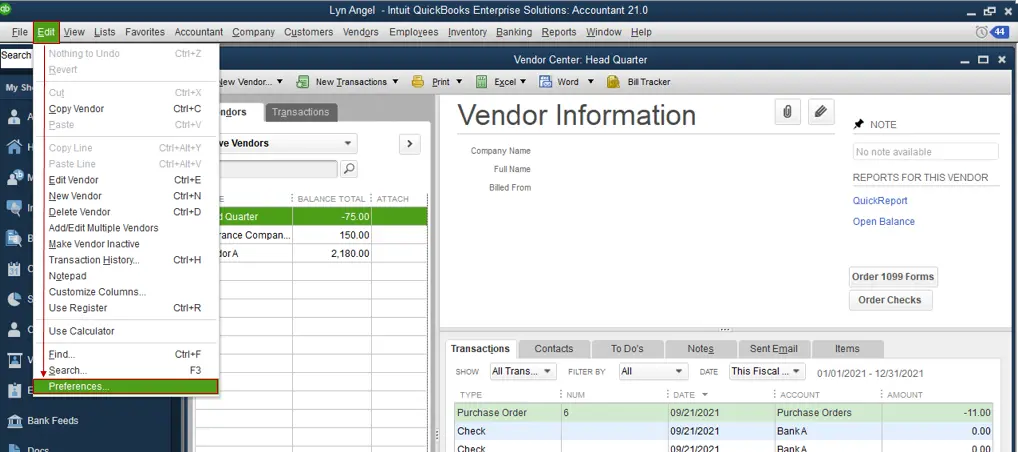
Task: Click the New Transactions toolbar icon
Action: 302,82
